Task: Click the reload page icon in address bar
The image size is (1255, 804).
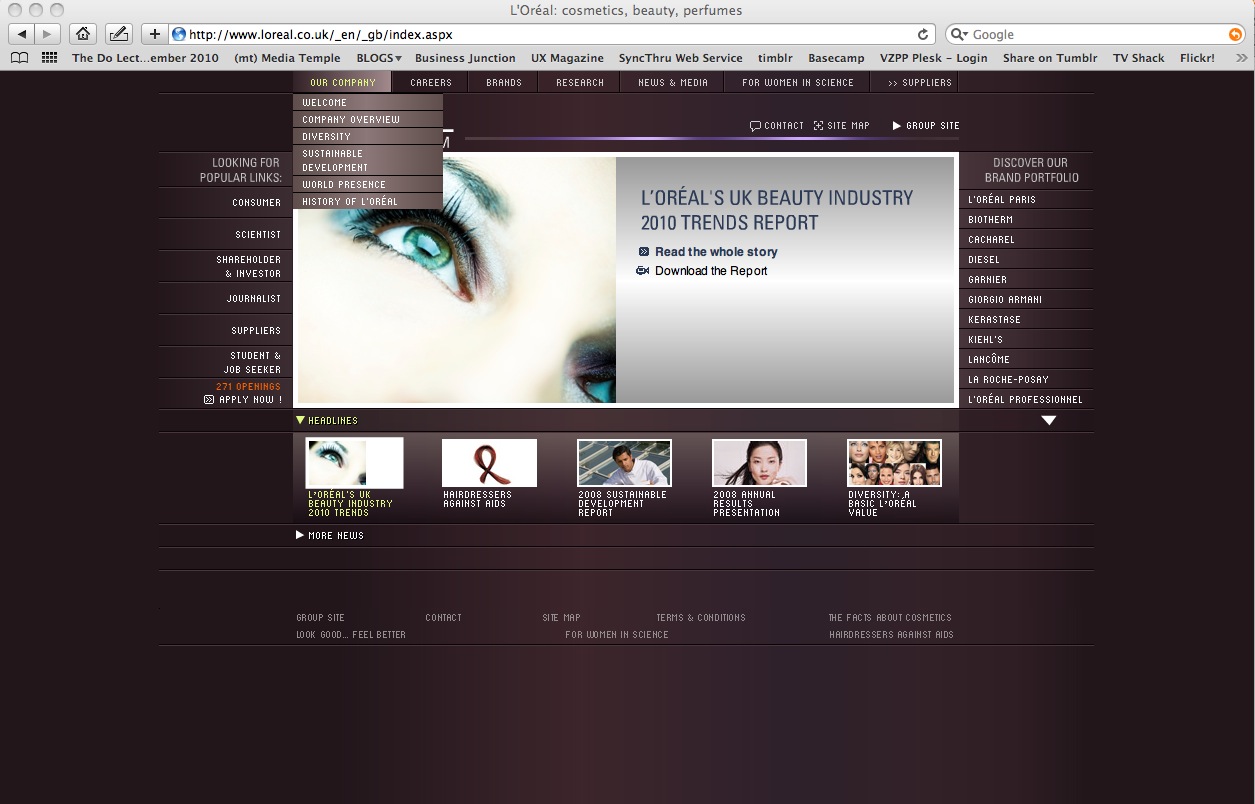Action: click(x=923, y=34)
